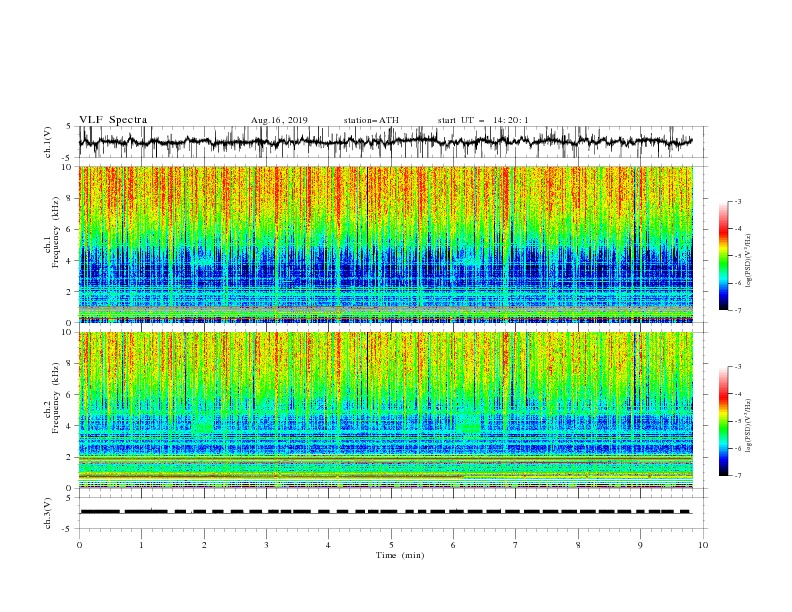Viewport: 792px width, 612px height.
Task: Click the green patch near 4 kHz at minute 6 in ch.2
Action: 470,423
